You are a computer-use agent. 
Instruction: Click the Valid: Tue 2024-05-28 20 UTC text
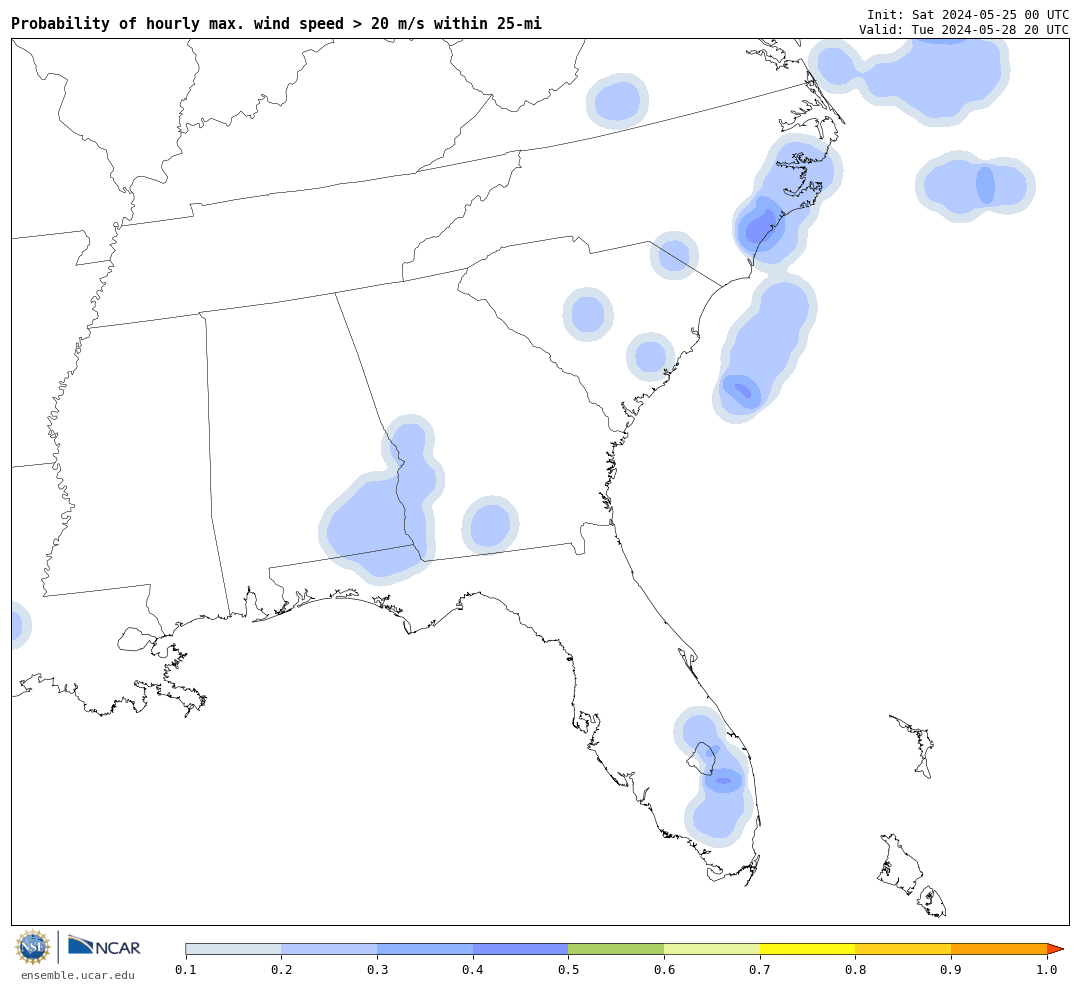(x=964, y=30)
